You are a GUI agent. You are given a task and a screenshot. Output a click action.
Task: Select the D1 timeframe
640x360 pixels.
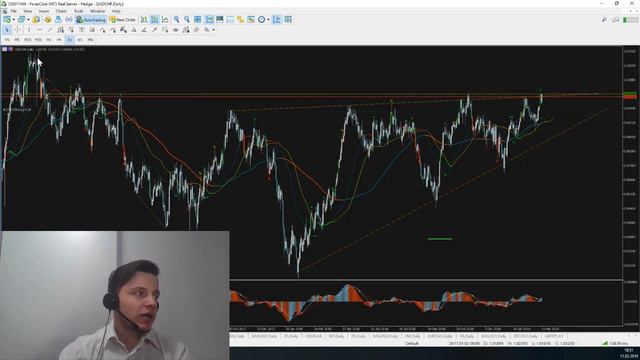(70, 40)
